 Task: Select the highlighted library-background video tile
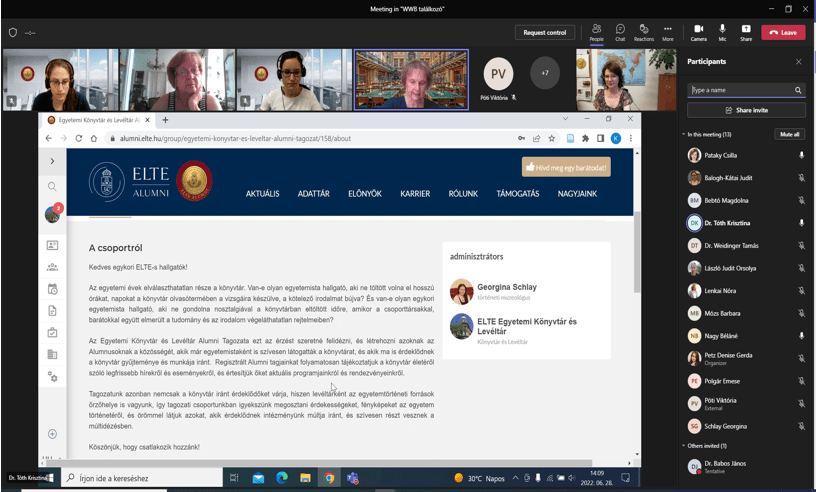411,80
